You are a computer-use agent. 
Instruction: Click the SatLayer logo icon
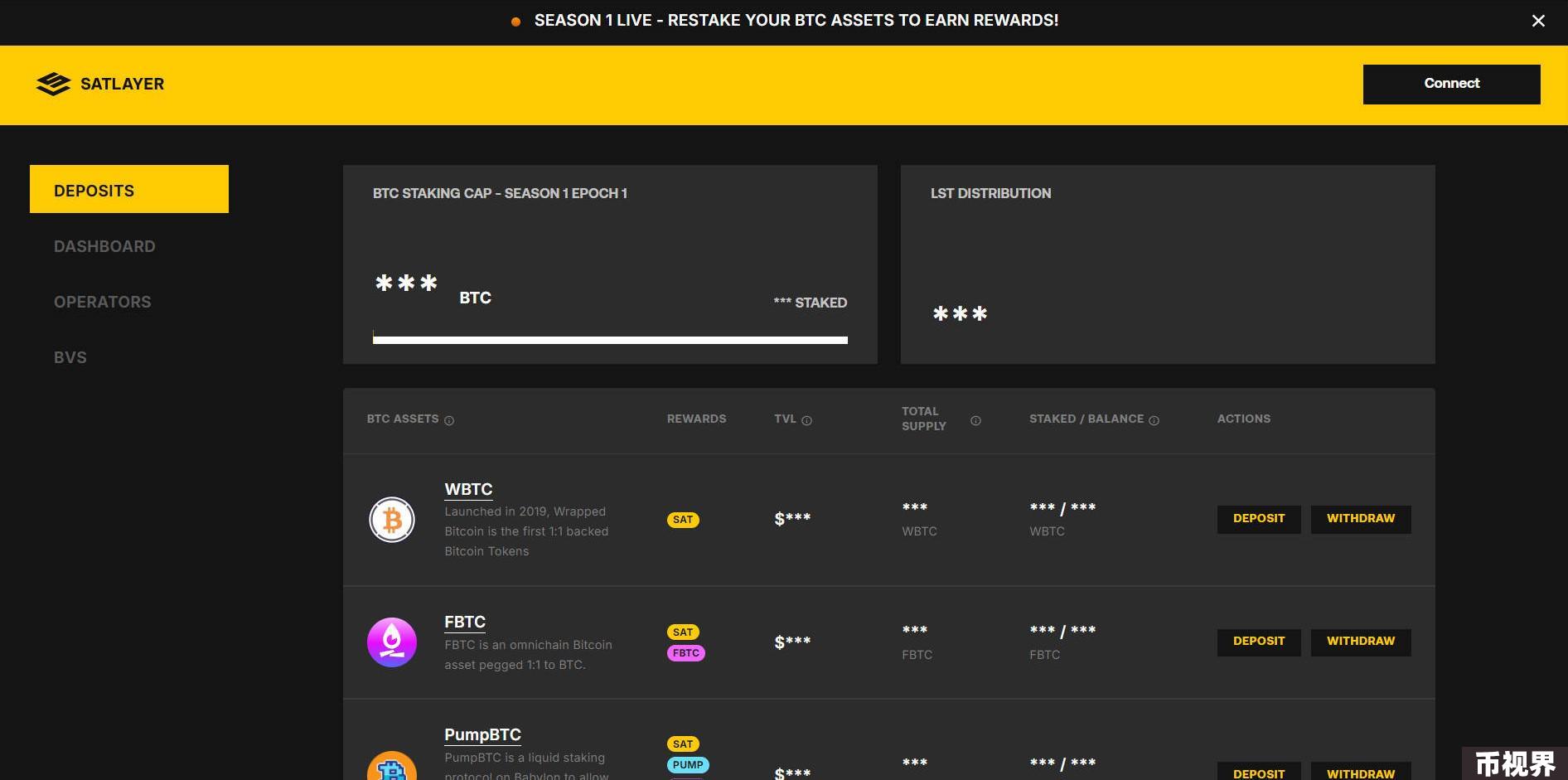point(54,84)
